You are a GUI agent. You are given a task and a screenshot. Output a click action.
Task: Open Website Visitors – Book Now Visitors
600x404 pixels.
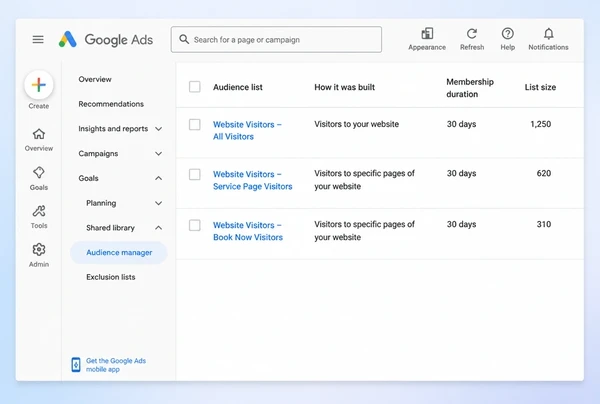click(248, 231)
